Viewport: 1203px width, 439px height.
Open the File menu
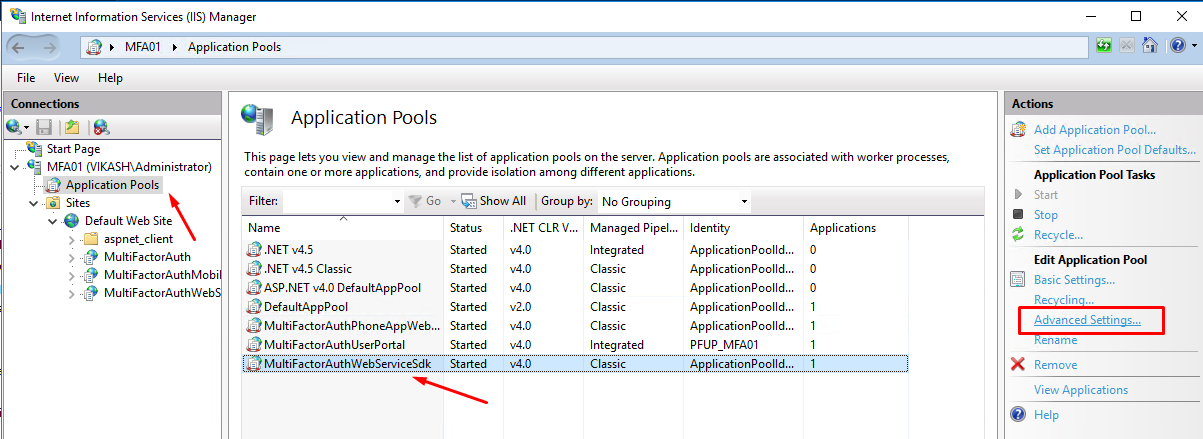click(x=26, y=77)
